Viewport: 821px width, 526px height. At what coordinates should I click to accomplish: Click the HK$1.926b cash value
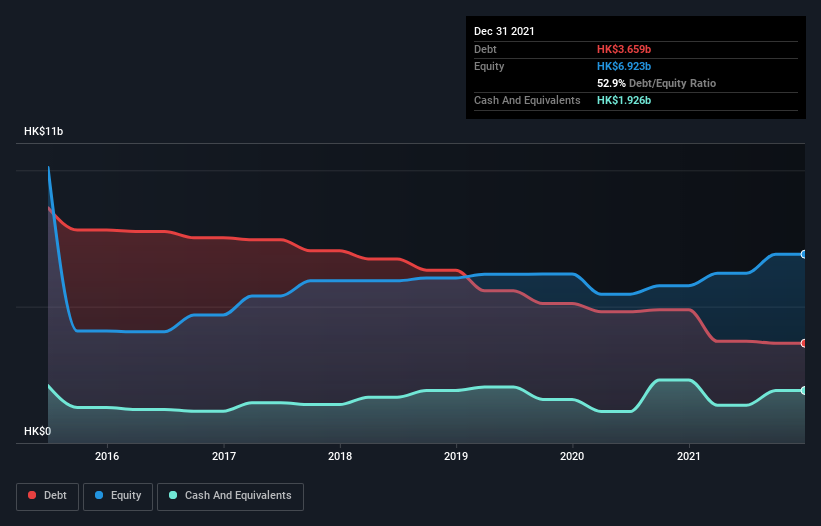click(x=624, y=100)
